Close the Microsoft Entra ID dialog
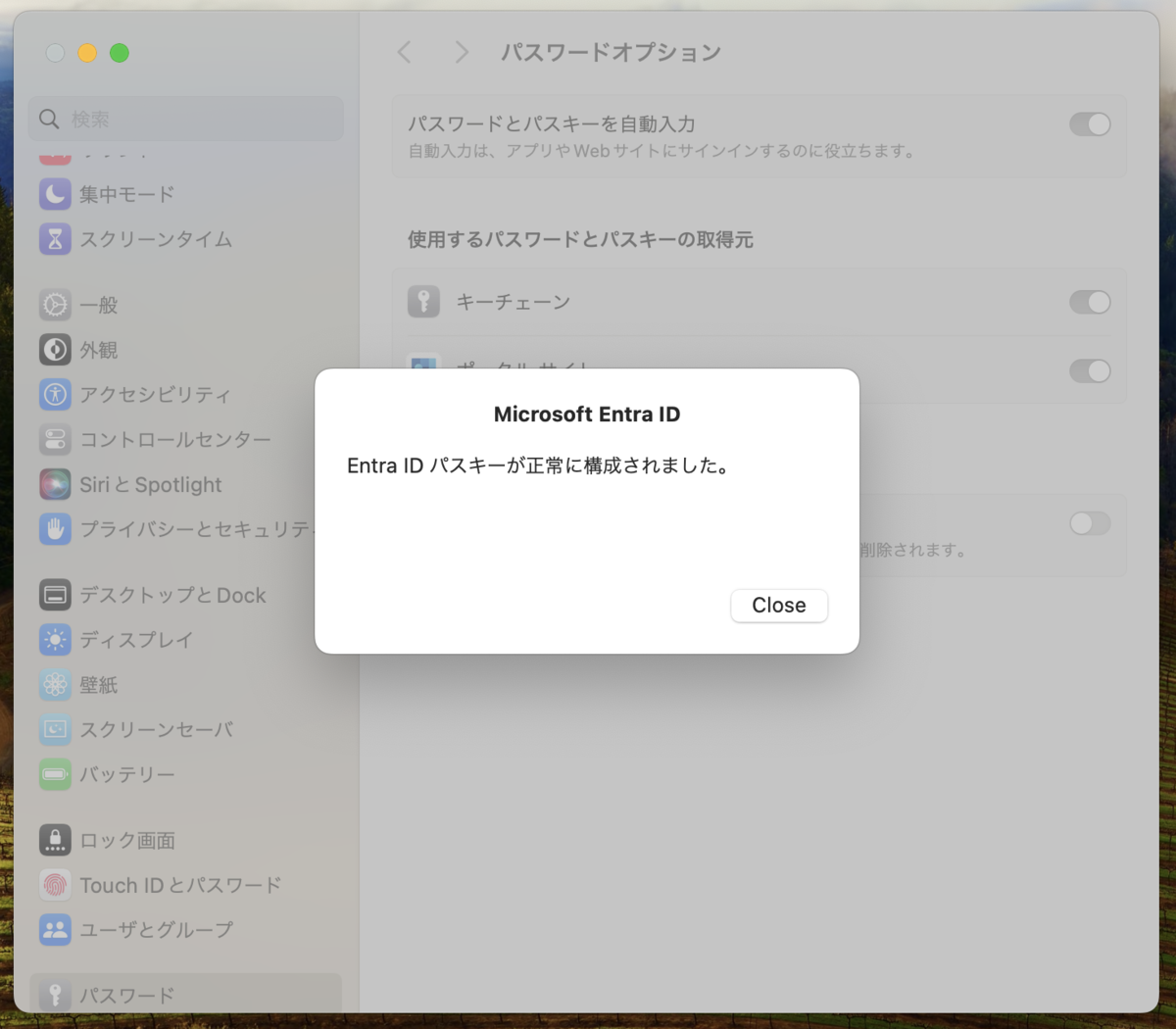The width and height of the screenshot is (1176, 1029). point(779,606)
